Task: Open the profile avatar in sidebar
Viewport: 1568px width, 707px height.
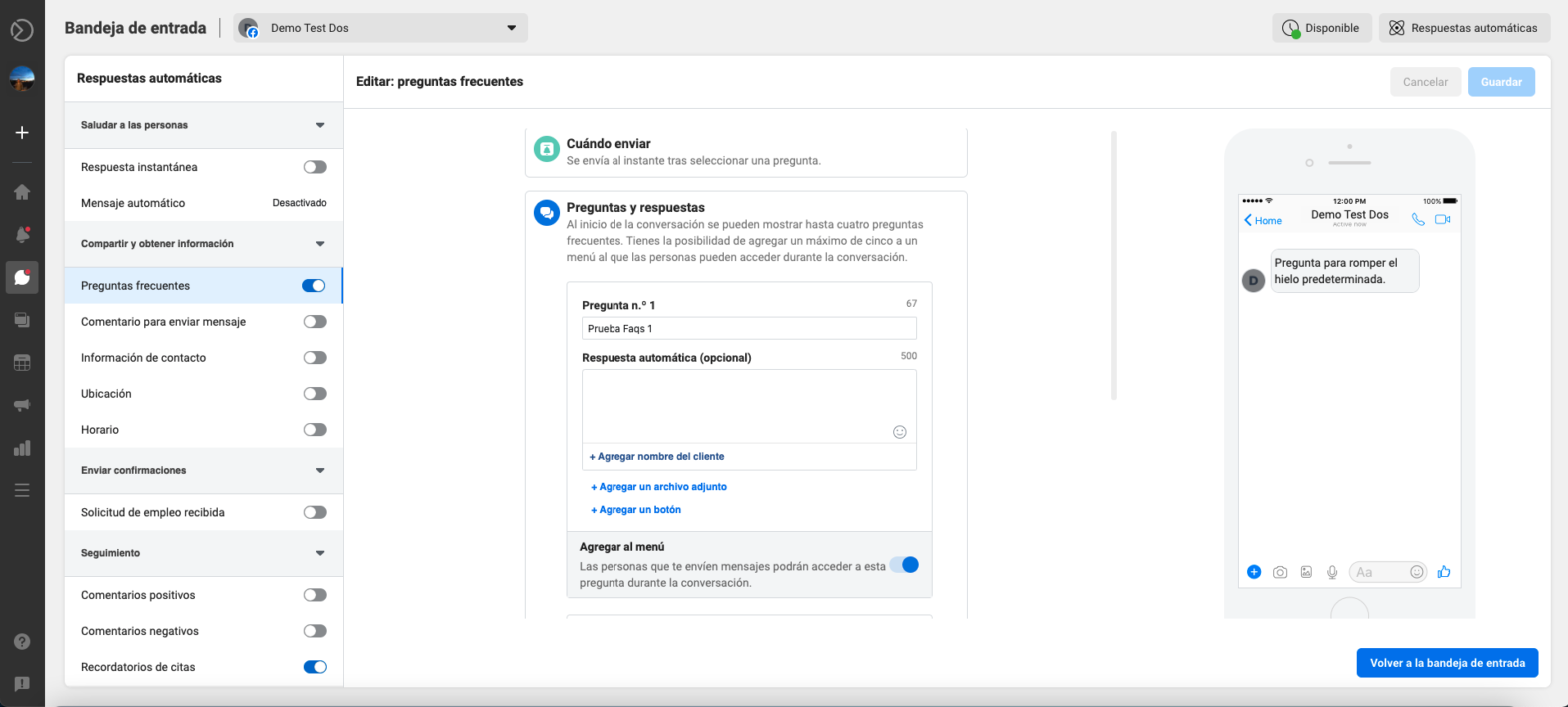Action: [22, 79]
